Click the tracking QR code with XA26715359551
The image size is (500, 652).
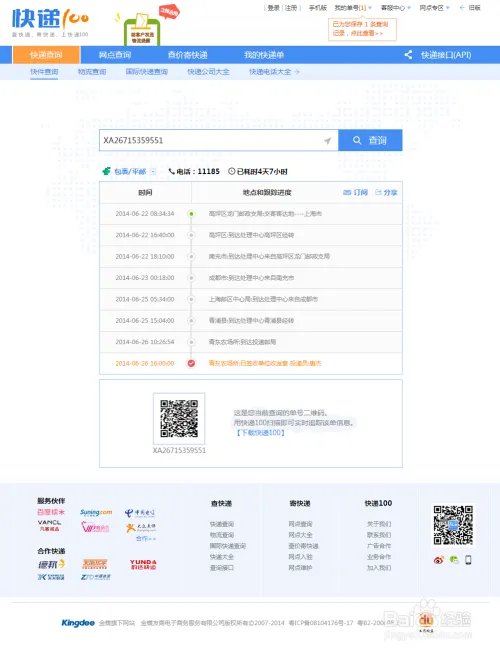pyautogui.click(x=179, y=419)
